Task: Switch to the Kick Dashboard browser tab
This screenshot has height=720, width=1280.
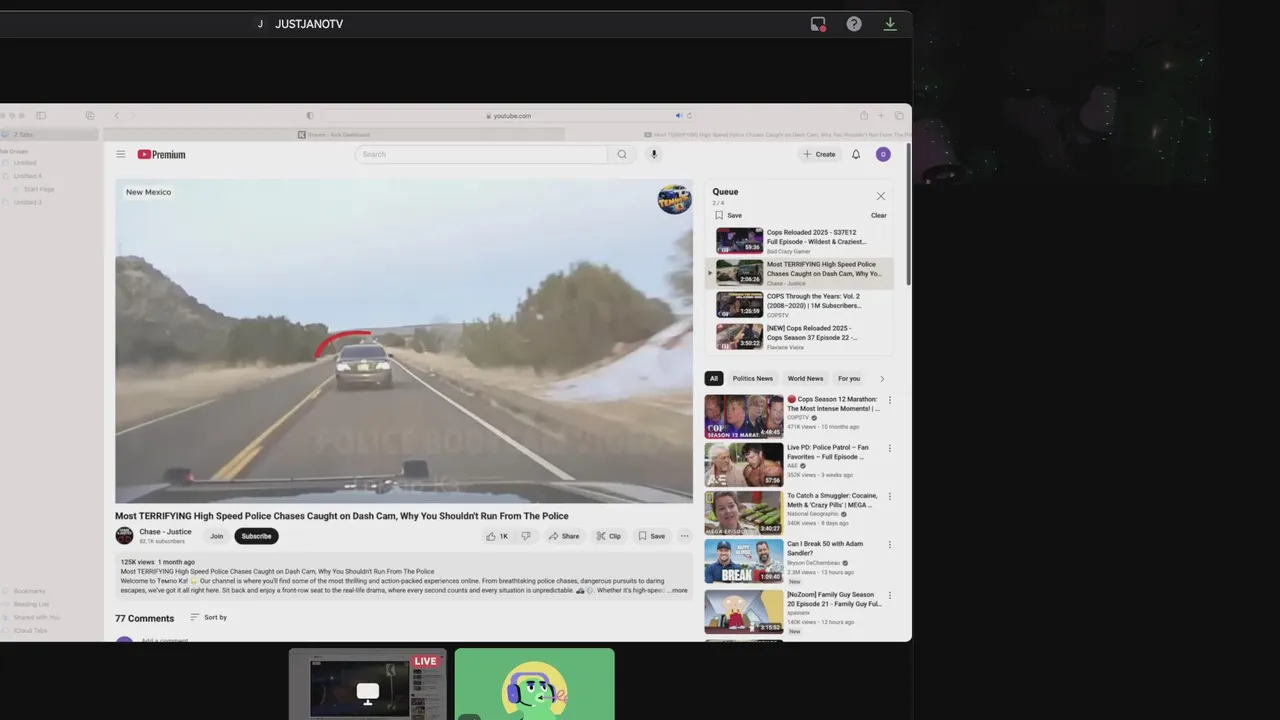Action: tap(334, 134)
